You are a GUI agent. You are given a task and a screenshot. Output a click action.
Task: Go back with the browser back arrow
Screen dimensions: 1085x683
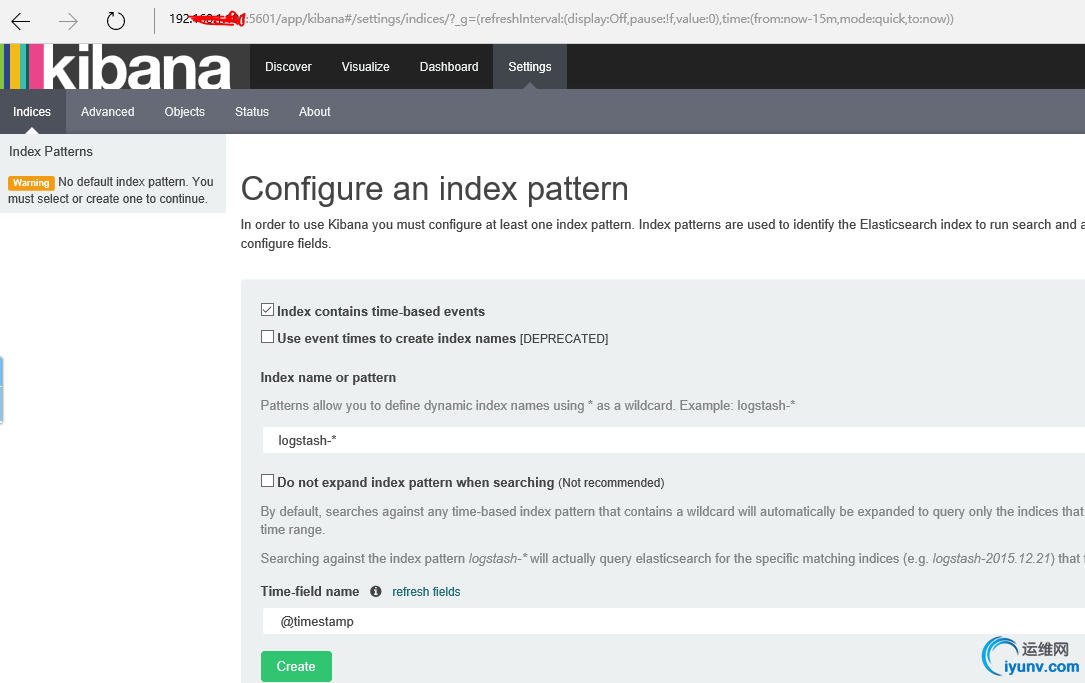(21, 21)
